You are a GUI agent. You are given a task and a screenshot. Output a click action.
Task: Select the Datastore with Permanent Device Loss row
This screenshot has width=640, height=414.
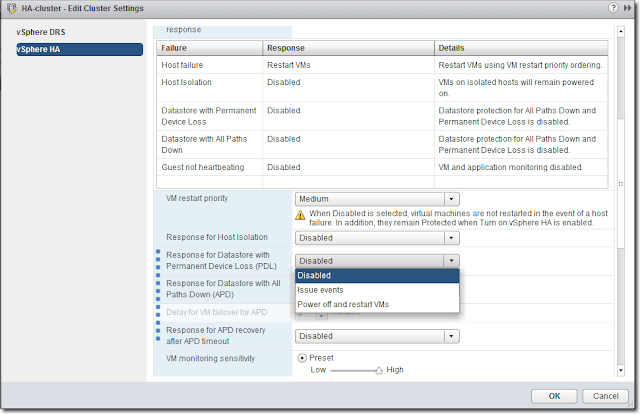382,116
